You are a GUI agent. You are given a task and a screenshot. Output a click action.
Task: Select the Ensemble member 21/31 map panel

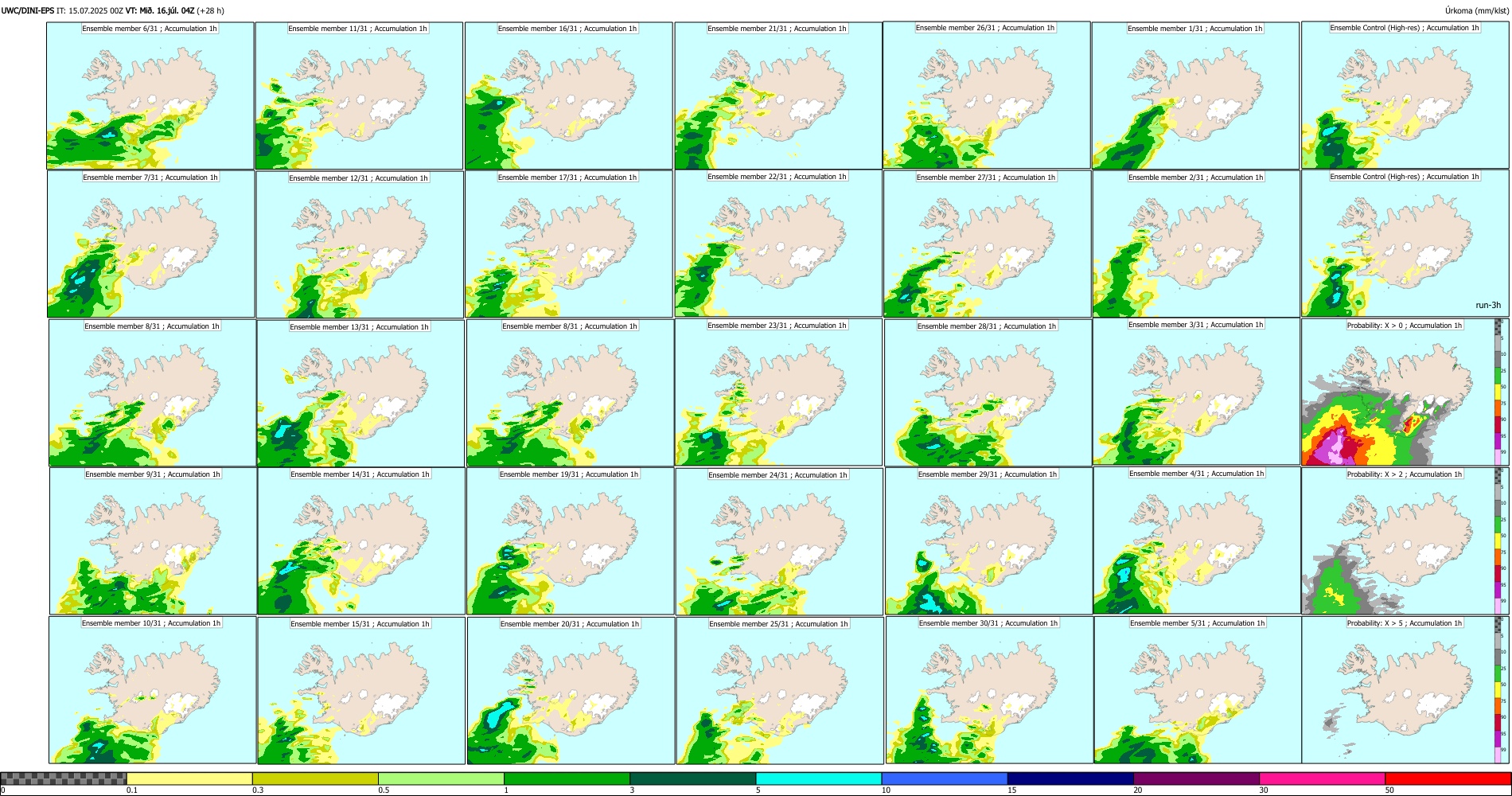point(778,96)
